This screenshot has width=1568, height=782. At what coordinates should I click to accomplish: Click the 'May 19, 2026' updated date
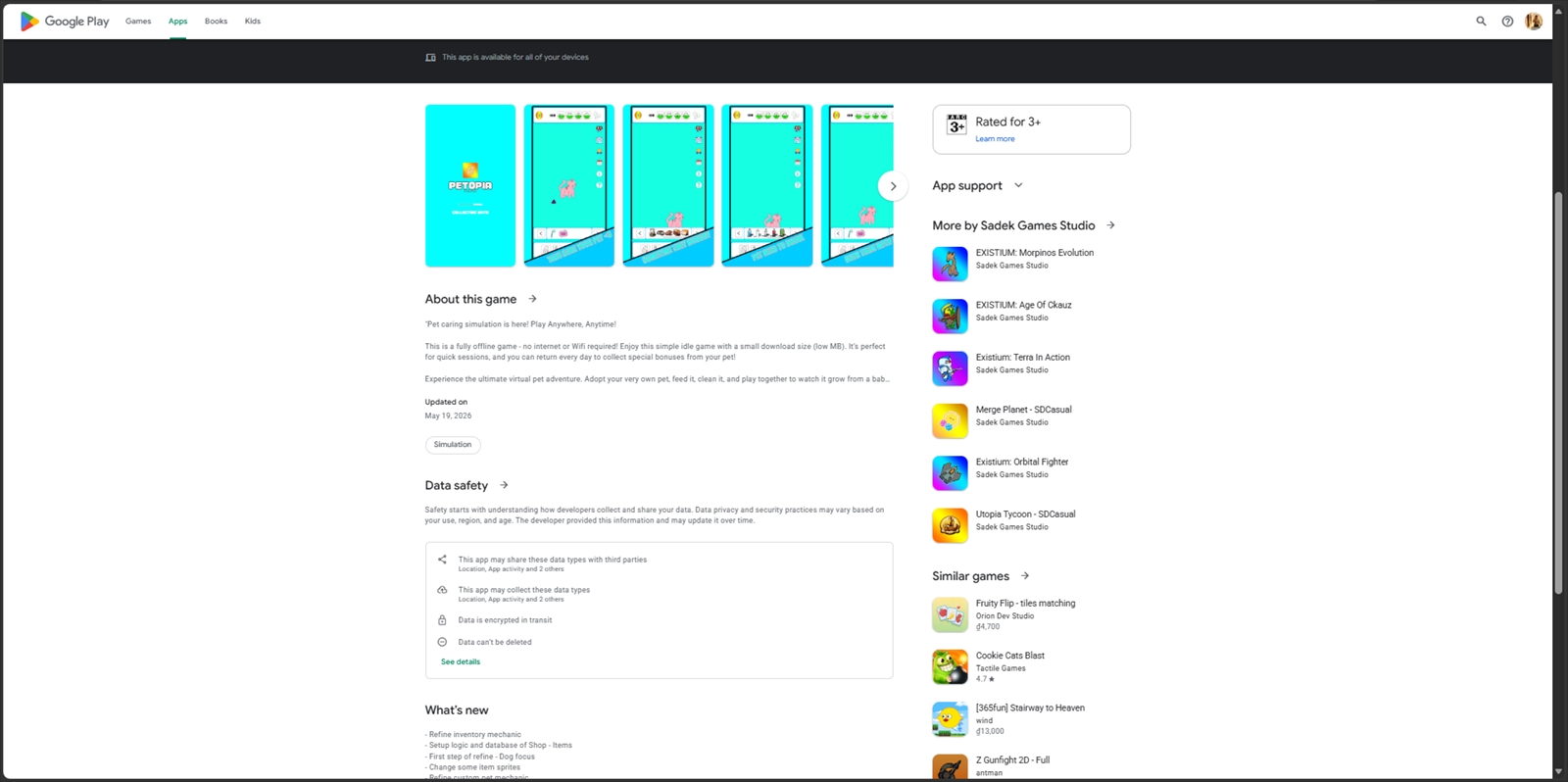(x=448, y=416)
